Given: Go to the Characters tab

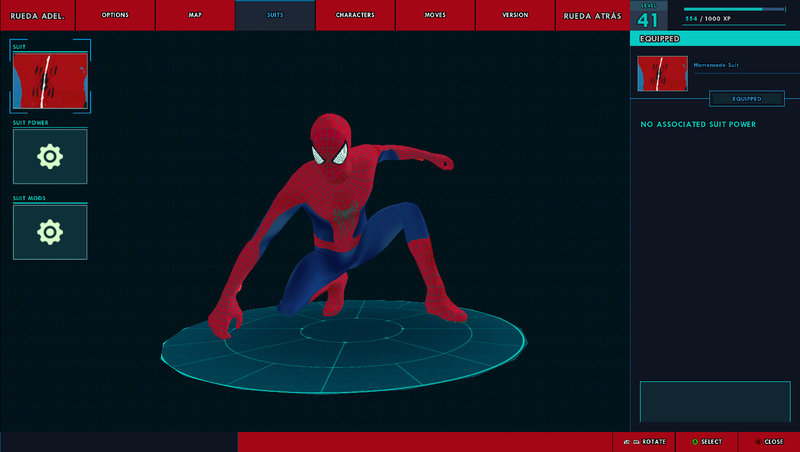Looking at the screenshot, I should click(355, 15).
